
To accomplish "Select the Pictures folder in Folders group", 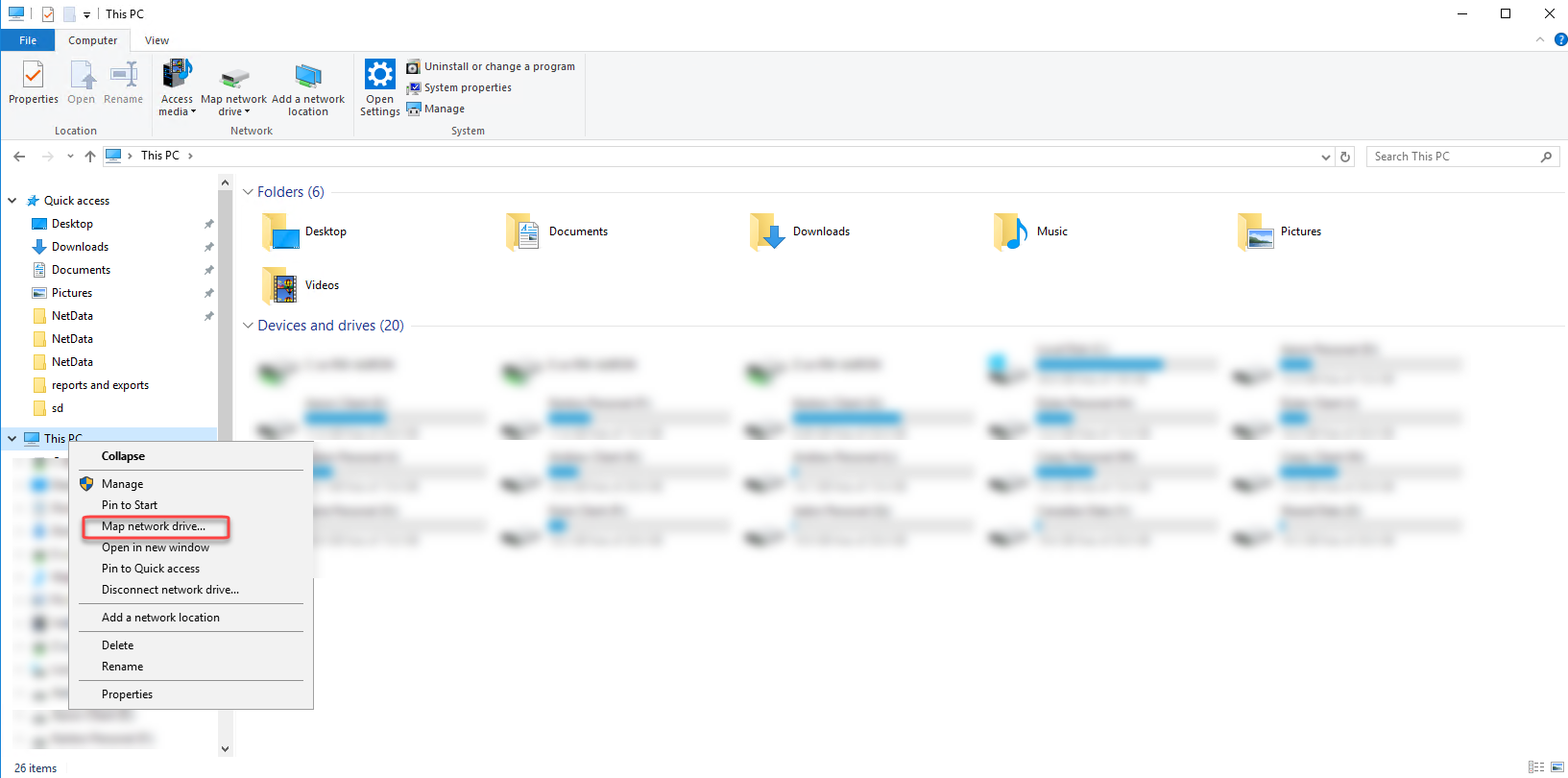I will 1280,231.
